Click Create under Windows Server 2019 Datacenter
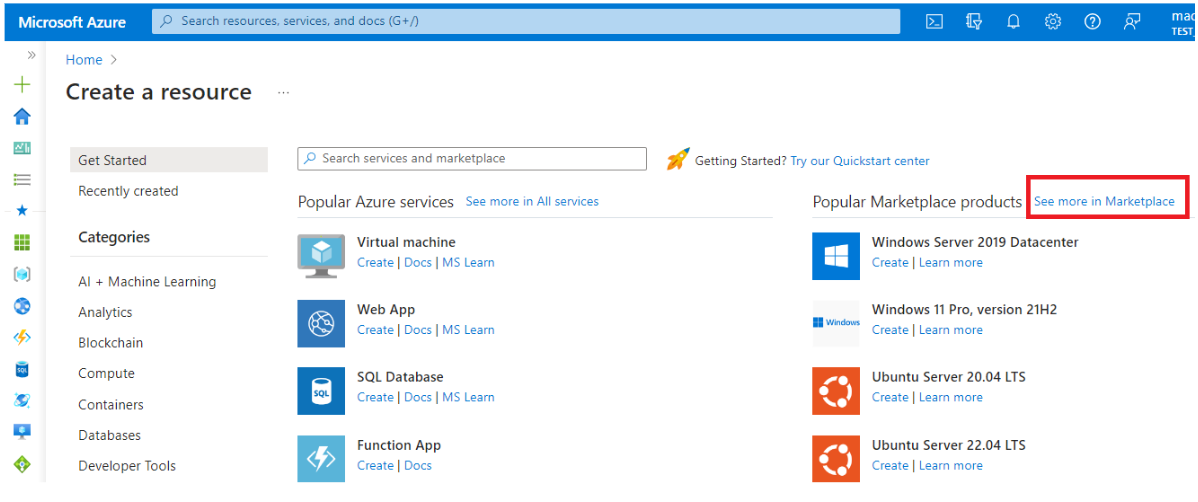The image size is (1198, 502). pyautogui.click(x=890, y=262)
